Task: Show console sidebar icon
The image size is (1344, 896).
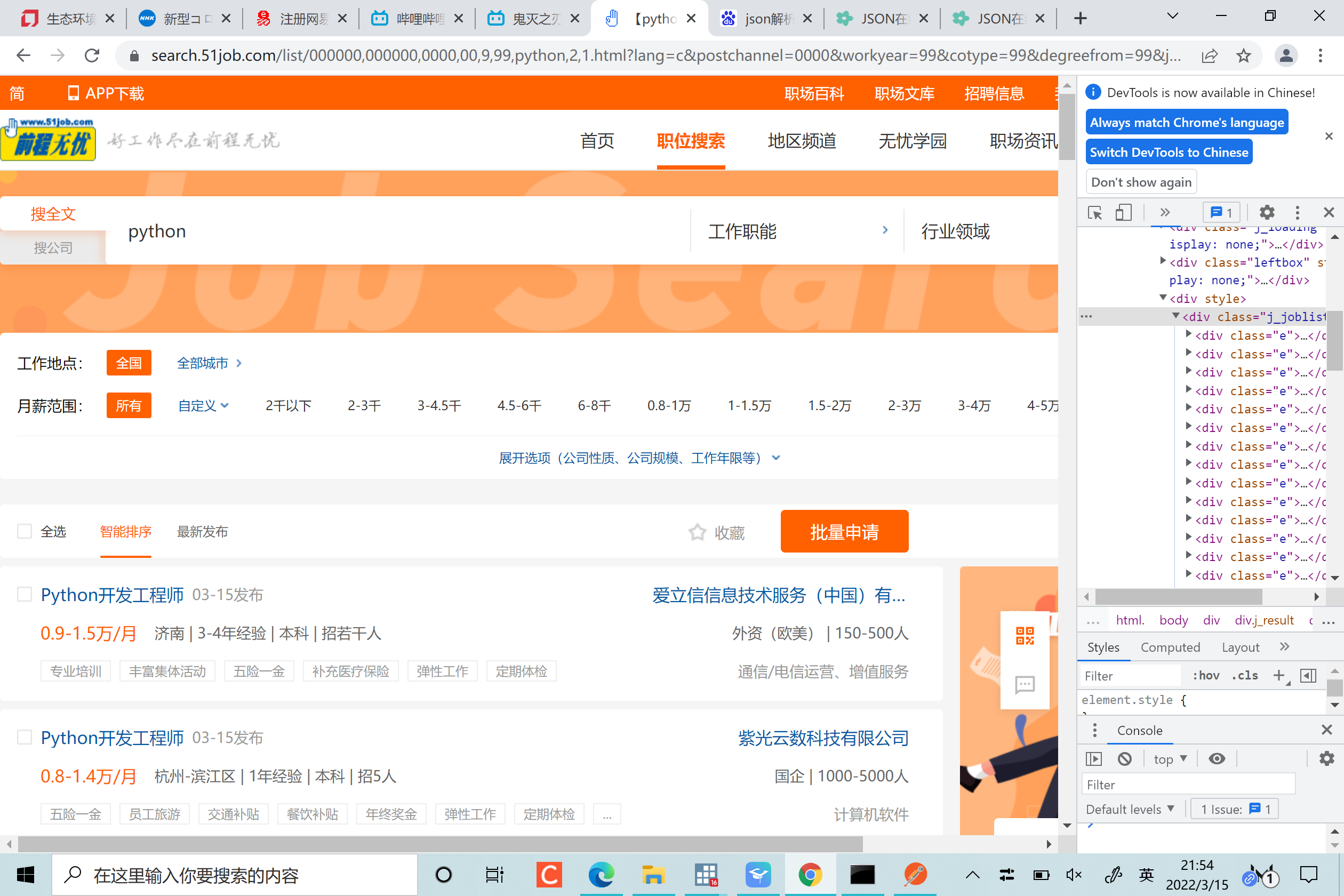Action: (x=1094, y=759)
